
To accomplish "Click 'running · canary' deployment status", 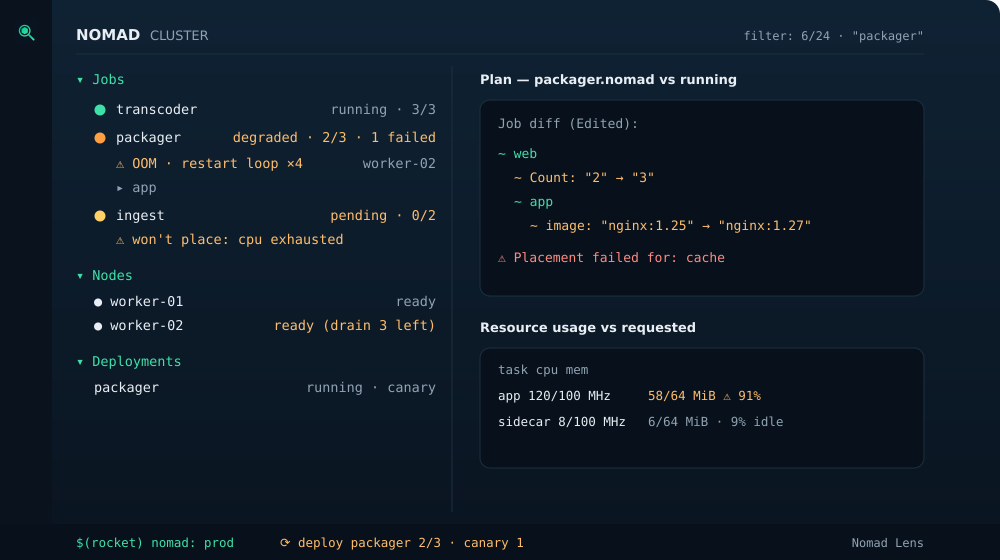I will click(371, 388).
